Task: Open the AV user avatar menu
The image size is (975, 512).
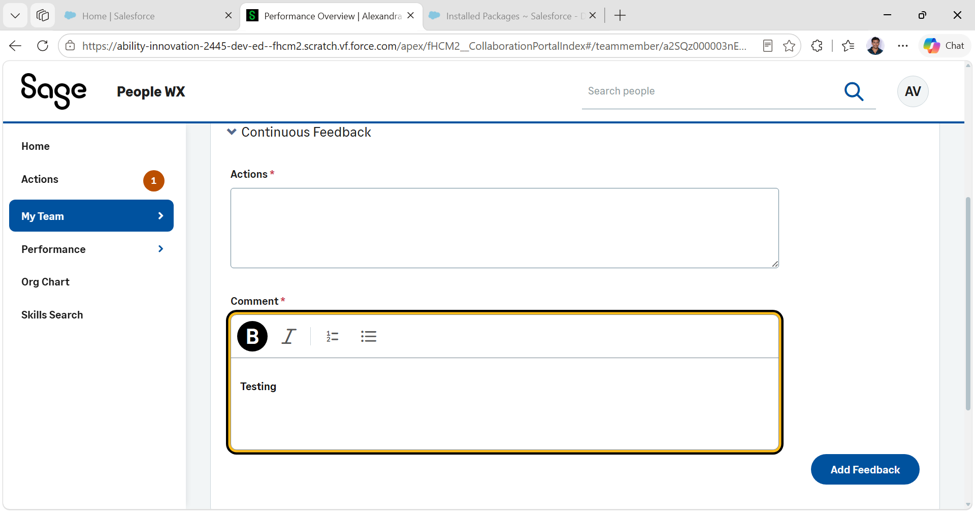Action: pyautogui.click(x=912, y=91)
